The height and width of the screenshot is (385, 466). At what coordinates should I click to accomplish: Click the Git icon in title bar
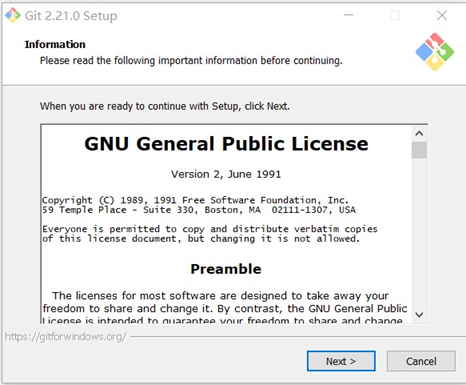tap(13, 15)
